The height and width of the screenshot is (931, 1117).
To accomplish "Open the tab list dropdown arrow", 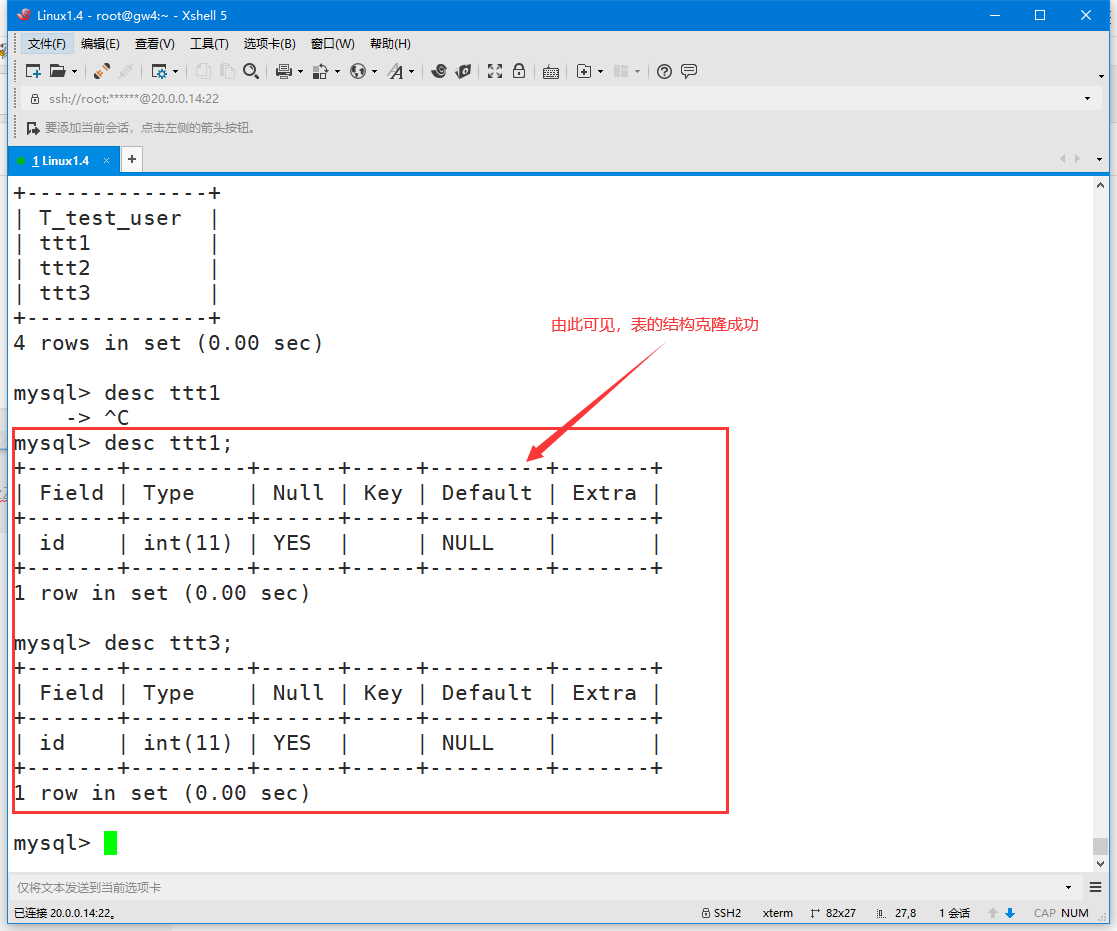I will coord(1099,160).
